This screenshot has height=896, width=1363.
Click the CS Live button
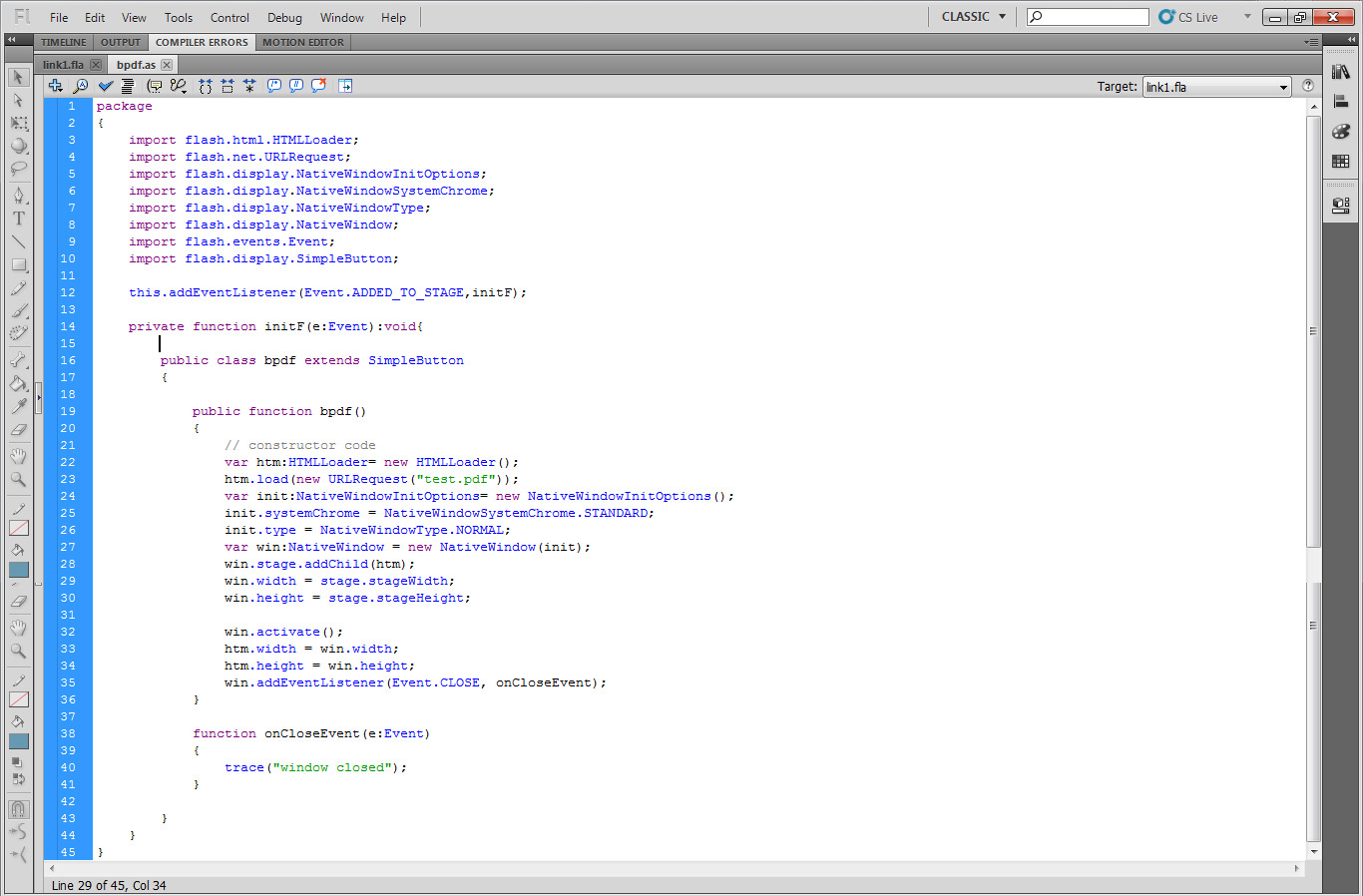click(1188, 17)
